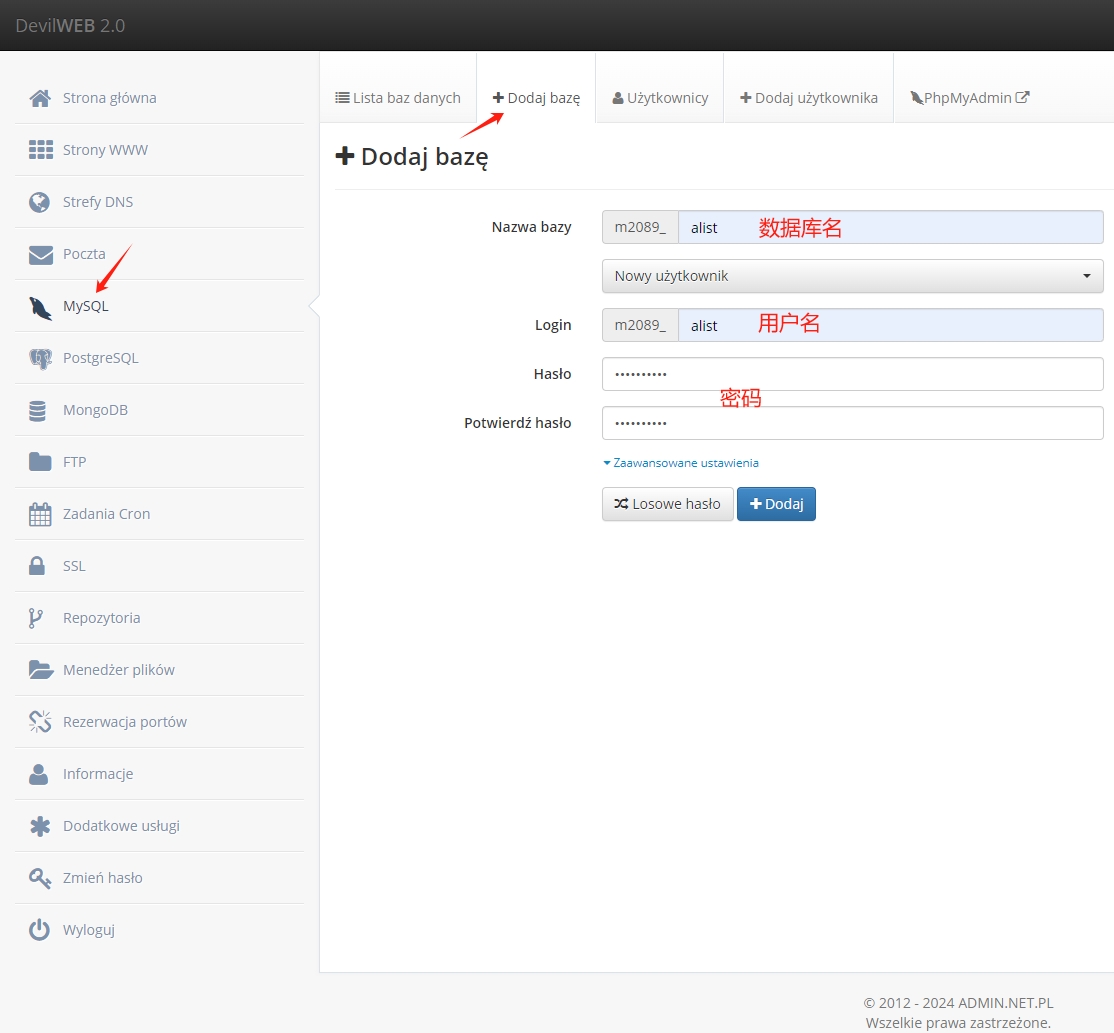Click the SSL padlock icon
This screenshot has height=1033, width=1114.
click(38, 566)
